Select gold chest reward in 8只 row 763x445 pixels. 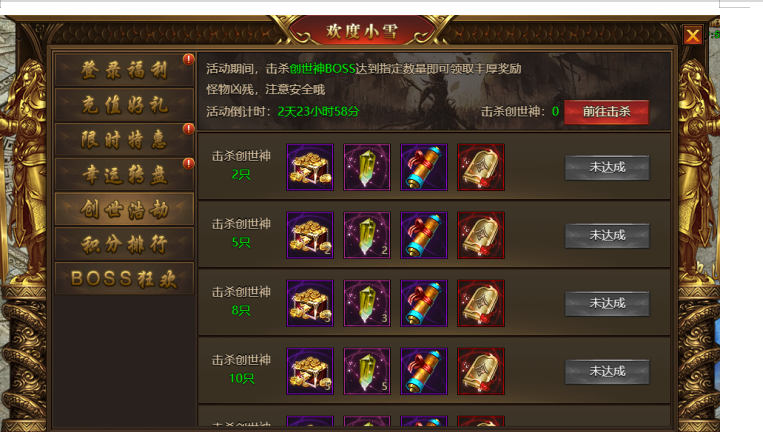310,303
